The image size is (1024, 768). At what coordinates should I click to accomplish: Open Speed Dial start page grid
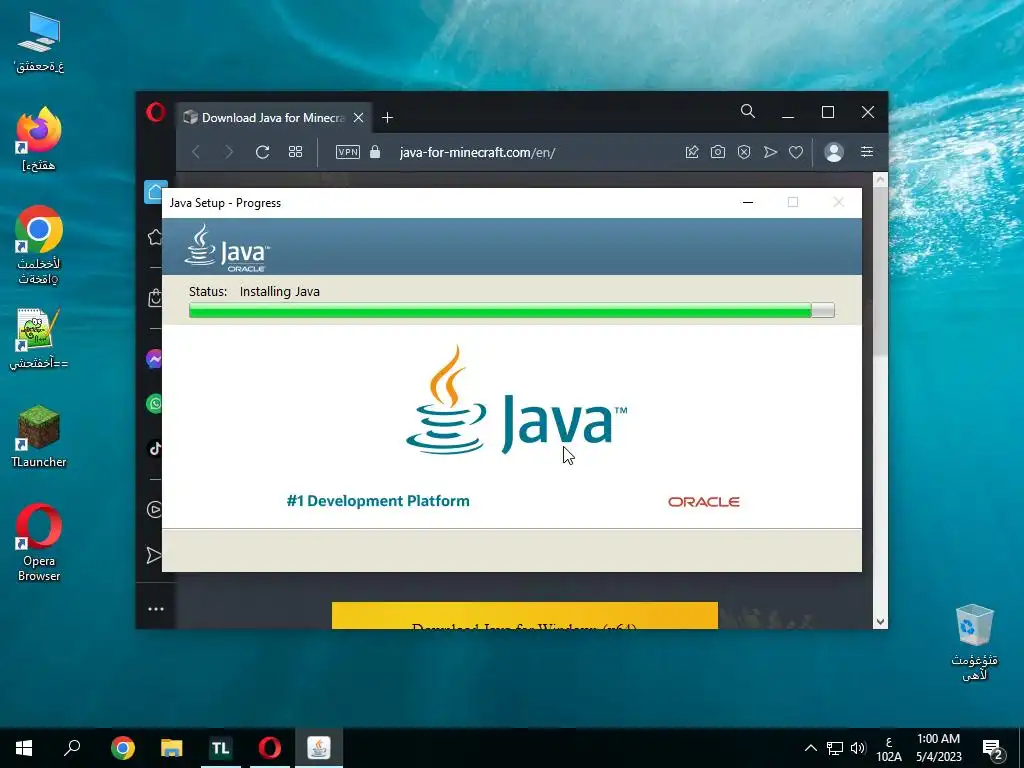coord(295,152)
